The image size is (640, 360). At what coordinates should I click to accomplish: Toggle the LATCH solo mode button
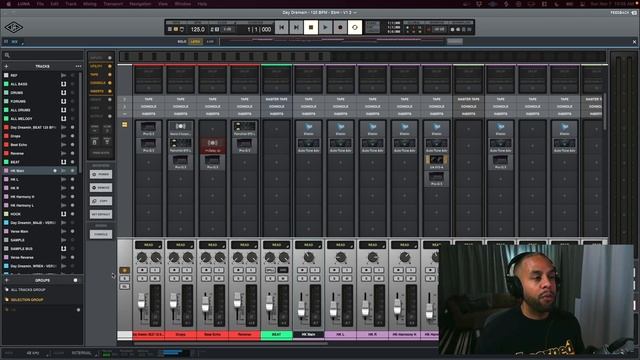click(x=196, y=42)
